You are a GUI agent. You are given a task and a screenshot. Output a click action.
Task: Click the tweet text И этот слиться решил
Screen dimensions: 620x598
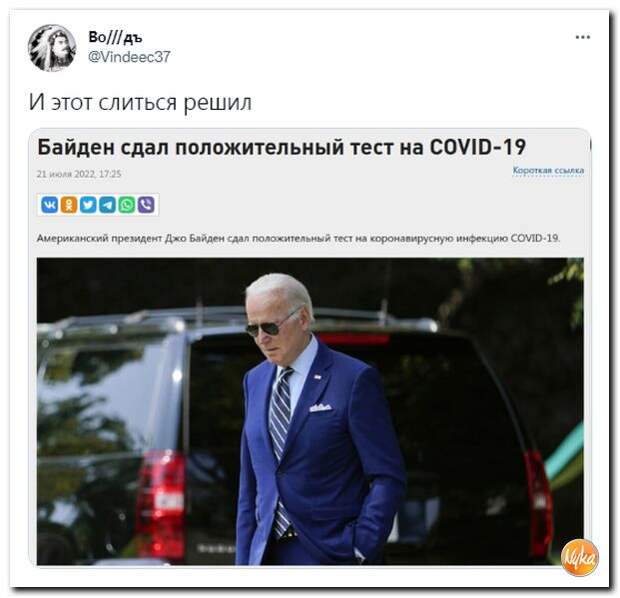[x=140, y=102]
